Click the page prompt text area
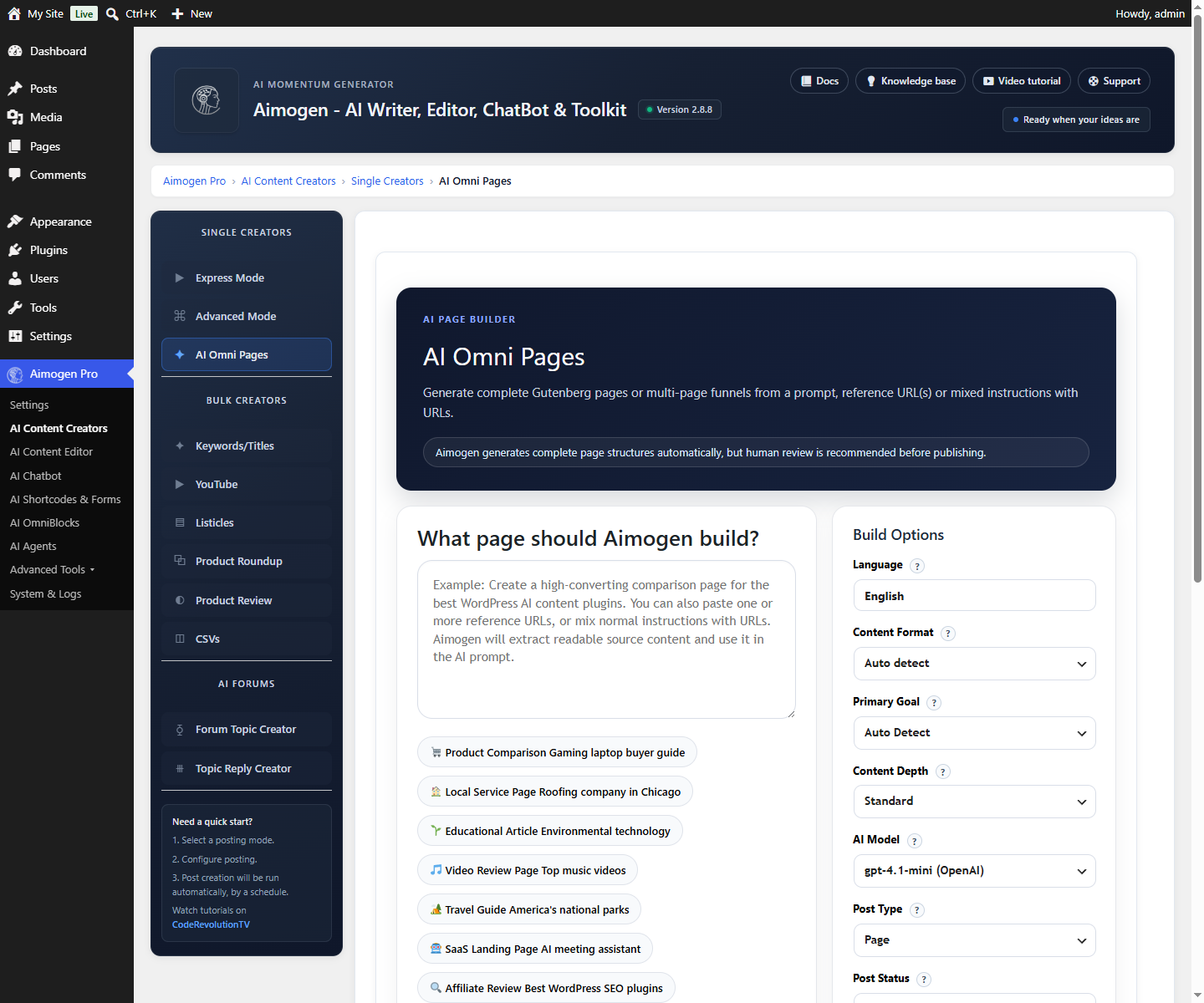 606,639
